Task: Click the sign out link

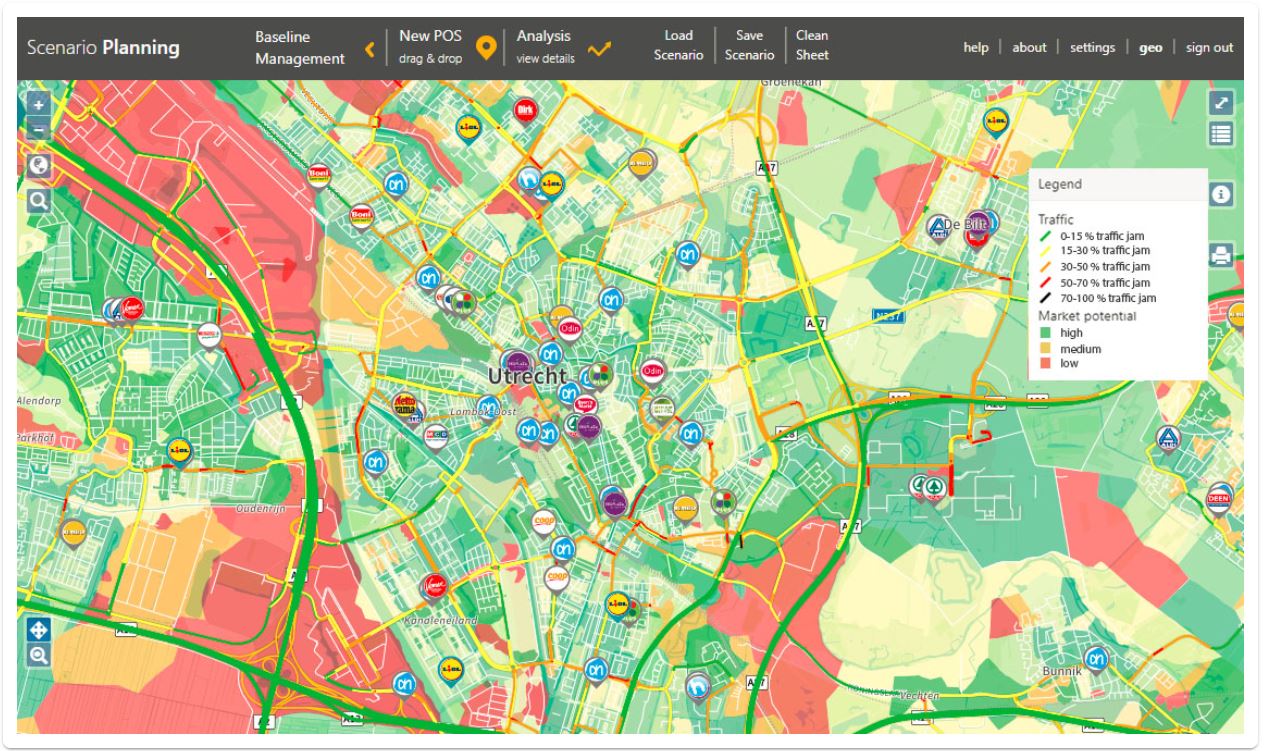Action: 1210,47
